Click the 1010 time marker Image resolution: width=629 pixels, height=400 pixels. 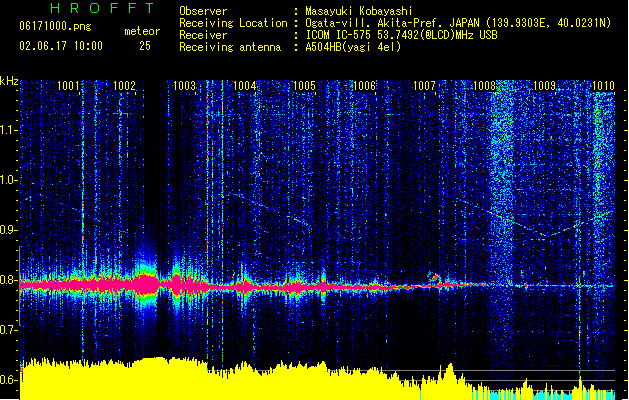point(603,85)
